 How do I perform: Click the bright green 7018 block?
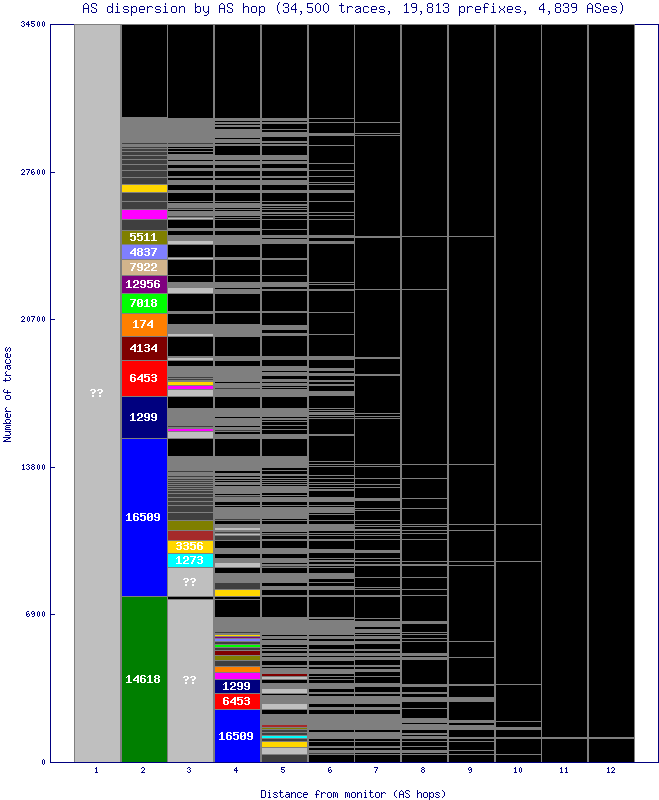144,303
